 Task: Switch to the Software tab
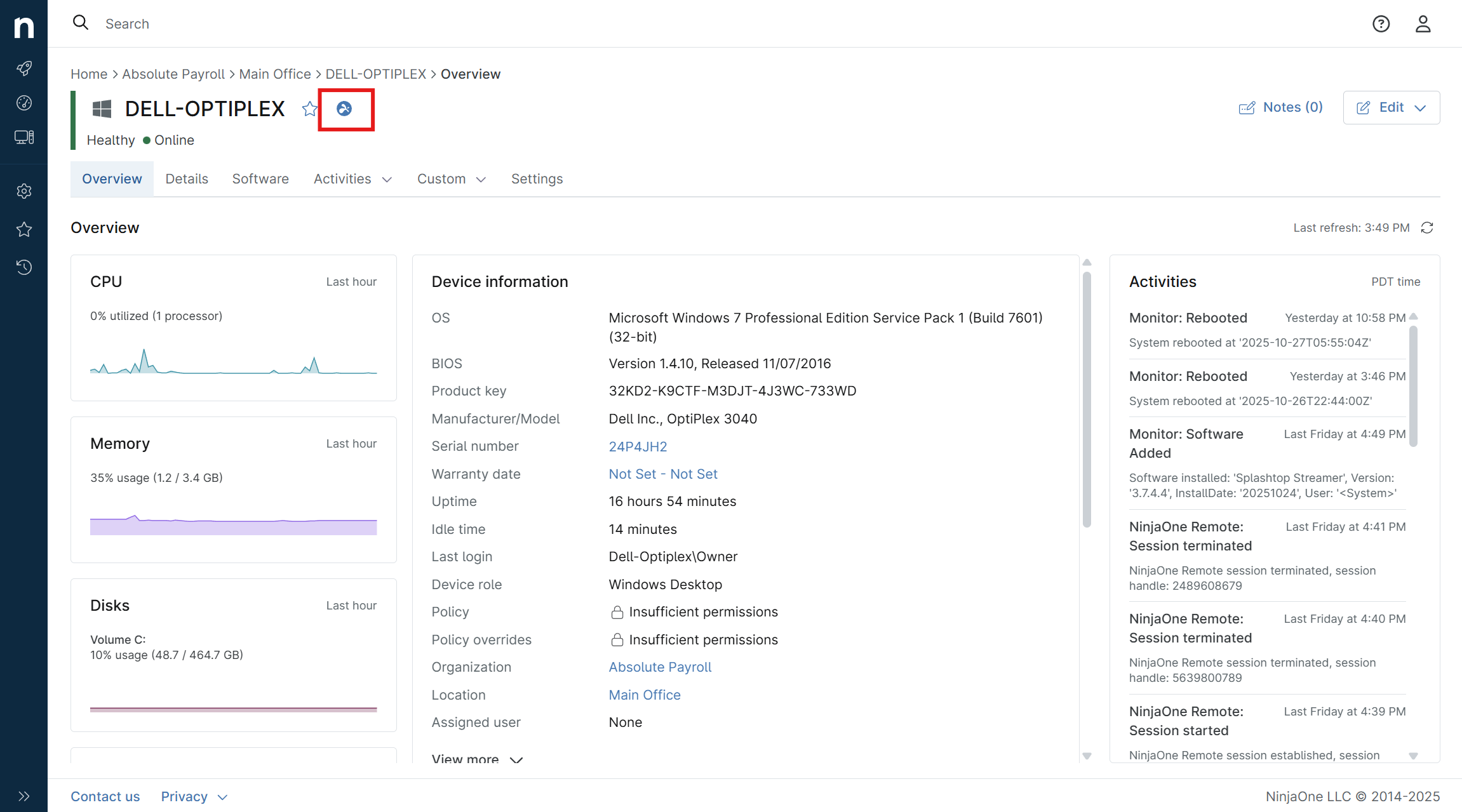(260, 179)
